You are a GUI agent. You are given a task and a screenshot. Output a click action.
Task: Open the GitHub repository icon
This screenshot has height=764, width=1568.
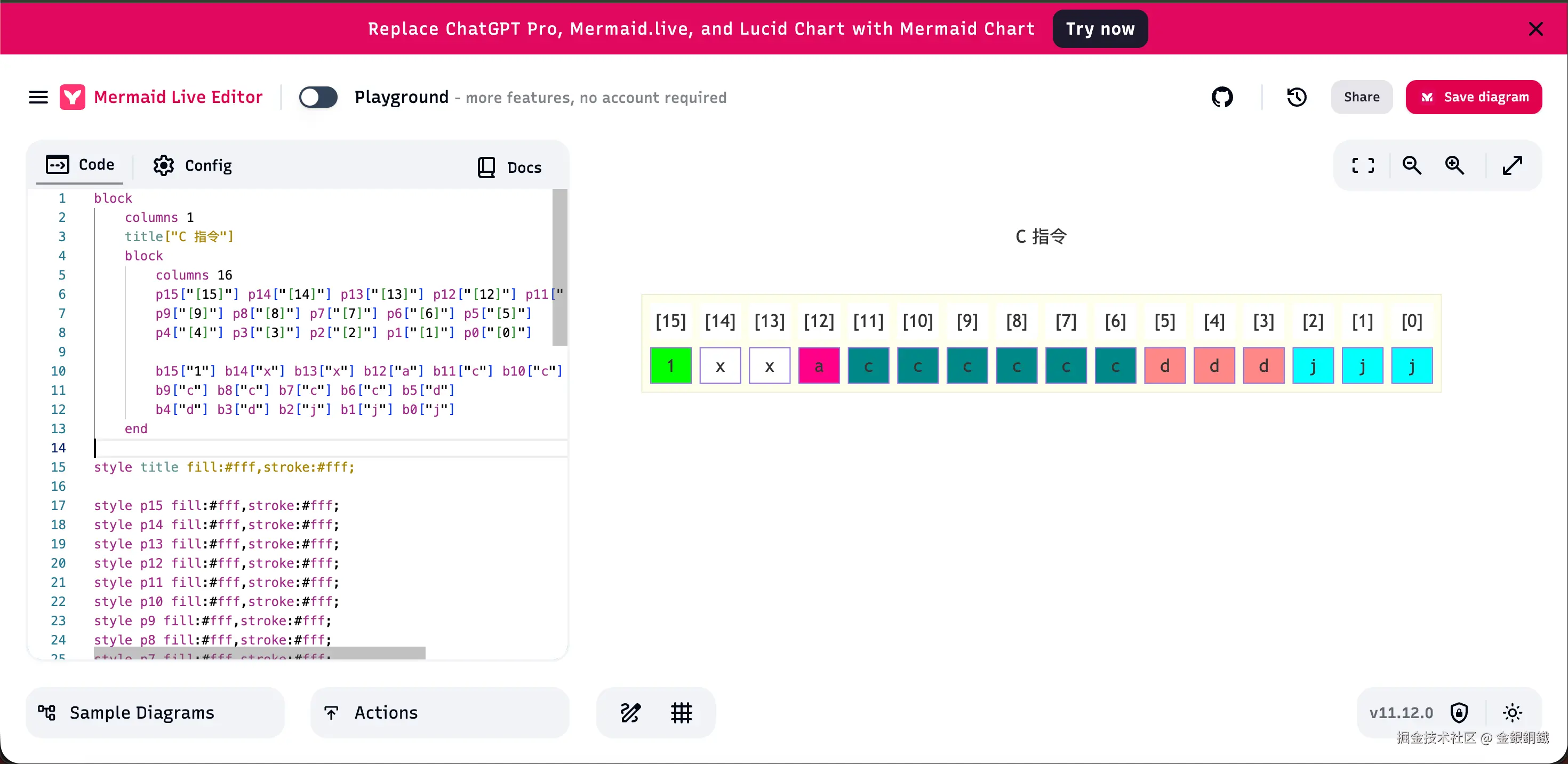coord(1222,98)
